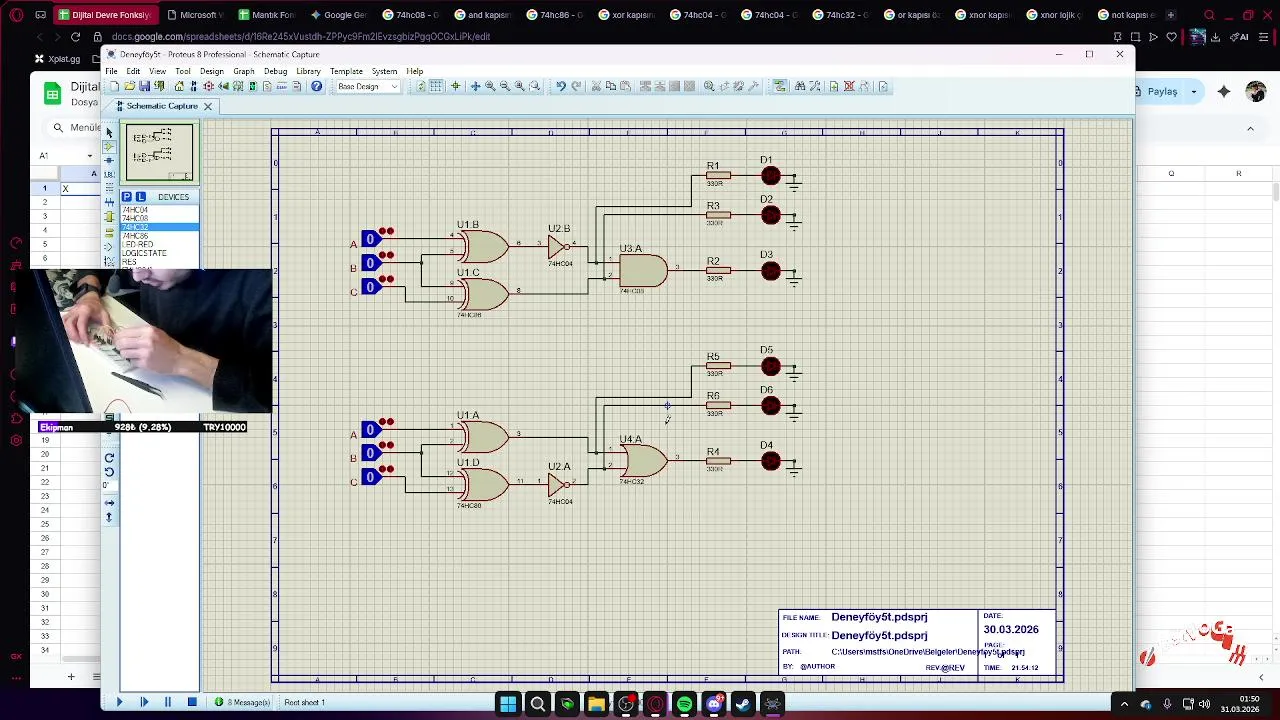The image size is (1280, 720).
Task: Select the Subcircuit Mode tool
Action: 109,217
